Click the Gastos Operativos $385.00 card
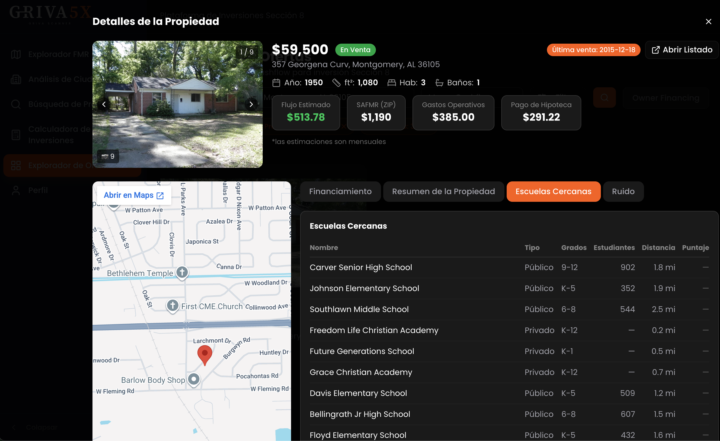Image resolution: width=720 pixels, height=441 pixels. click(x=453, y=113)
